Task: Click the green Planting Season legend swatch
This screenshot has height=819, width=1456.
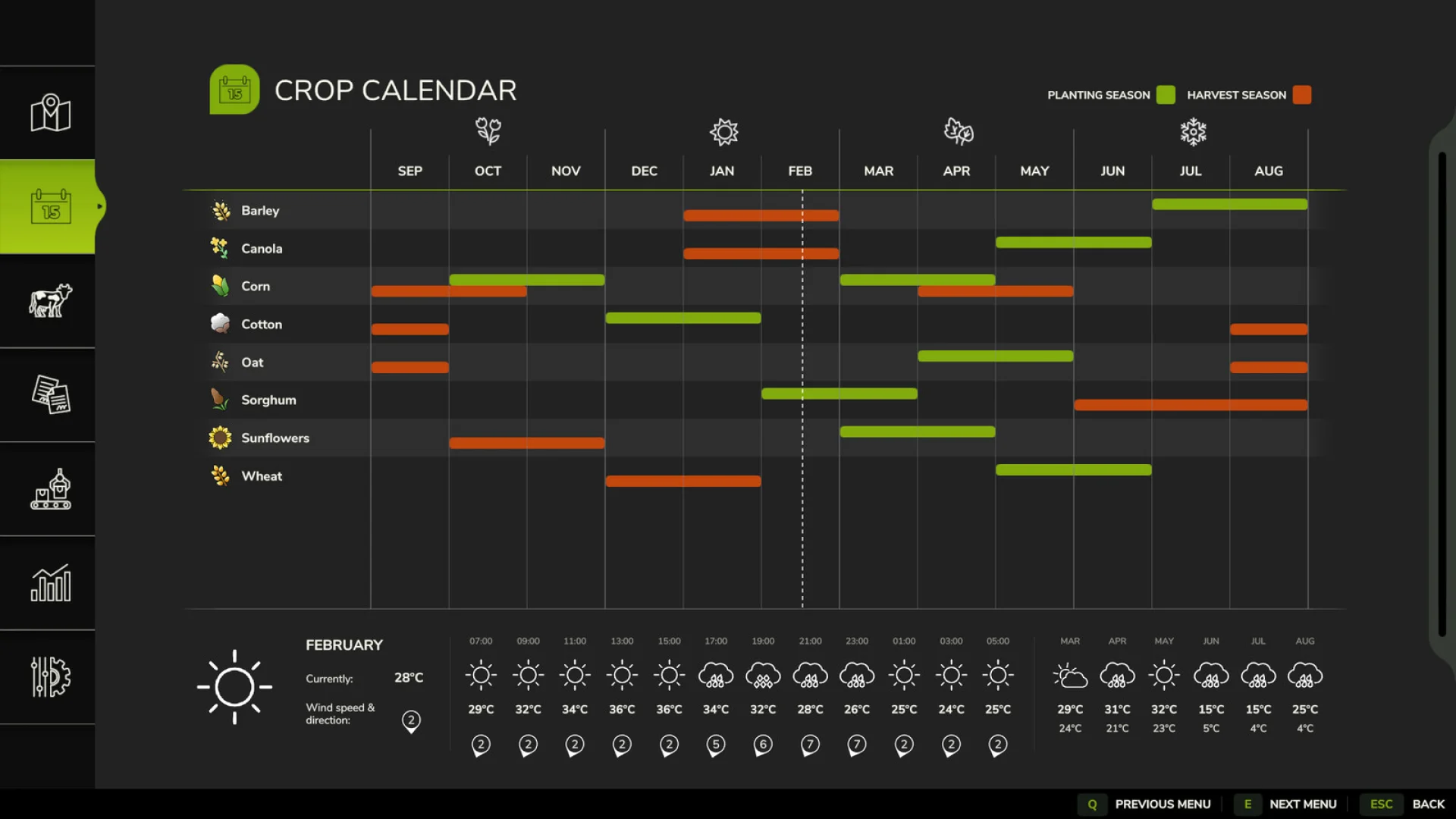Action: coord(1166,95)
